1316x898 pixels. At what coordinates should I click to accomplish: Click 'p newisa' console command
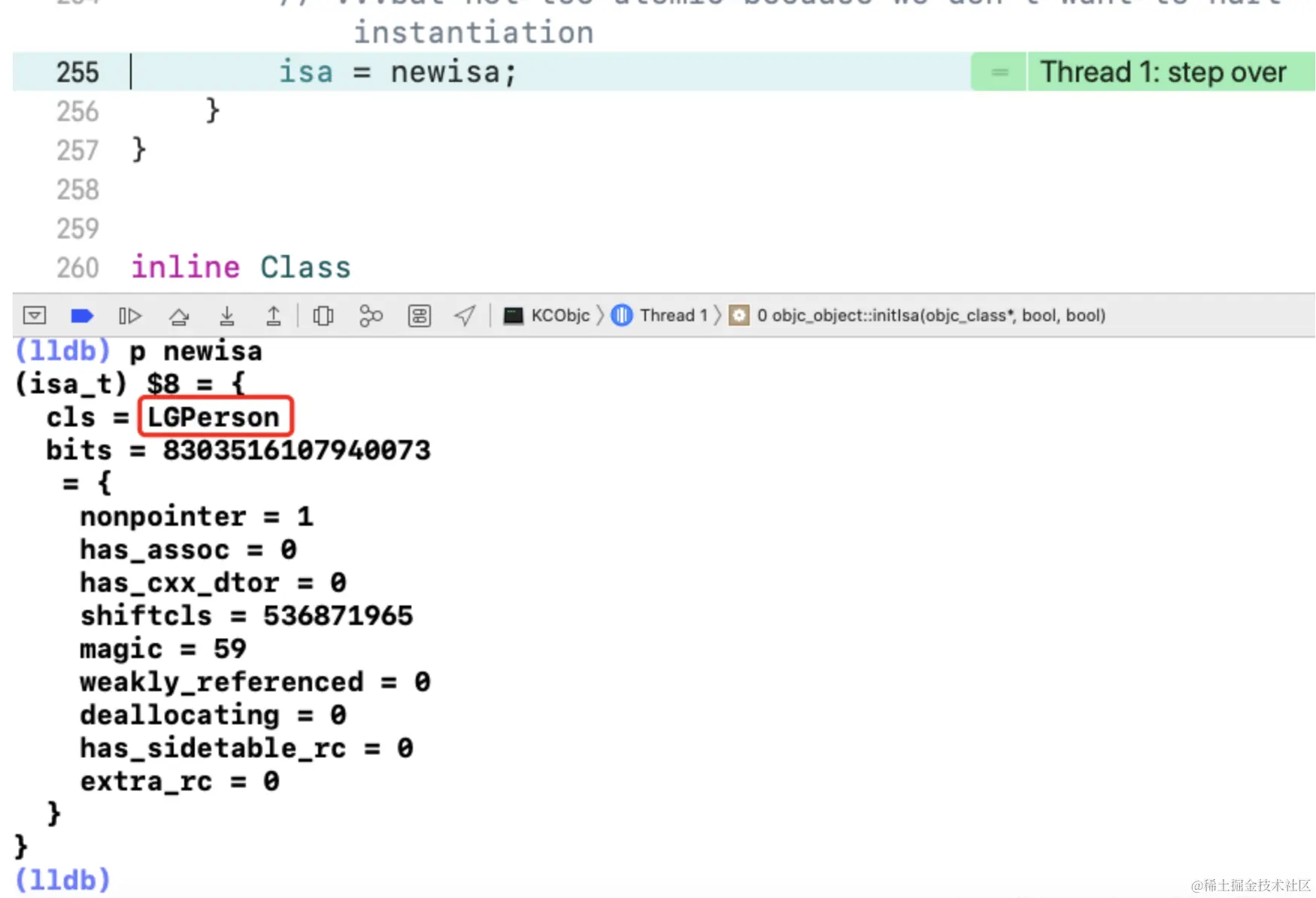pyautogui.click(x=196, y=351)
